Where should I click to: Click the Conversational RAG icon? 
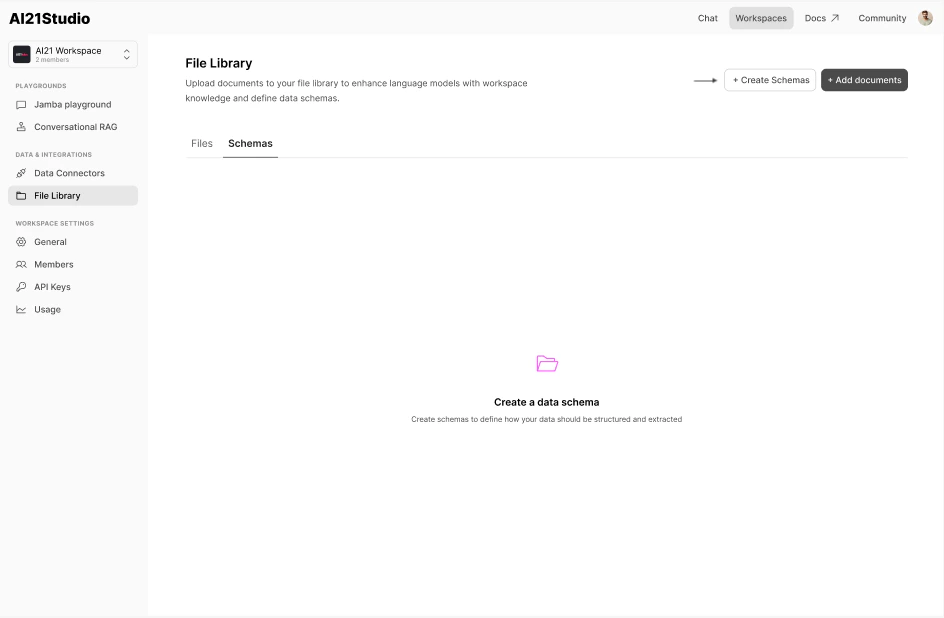point(22,126)
